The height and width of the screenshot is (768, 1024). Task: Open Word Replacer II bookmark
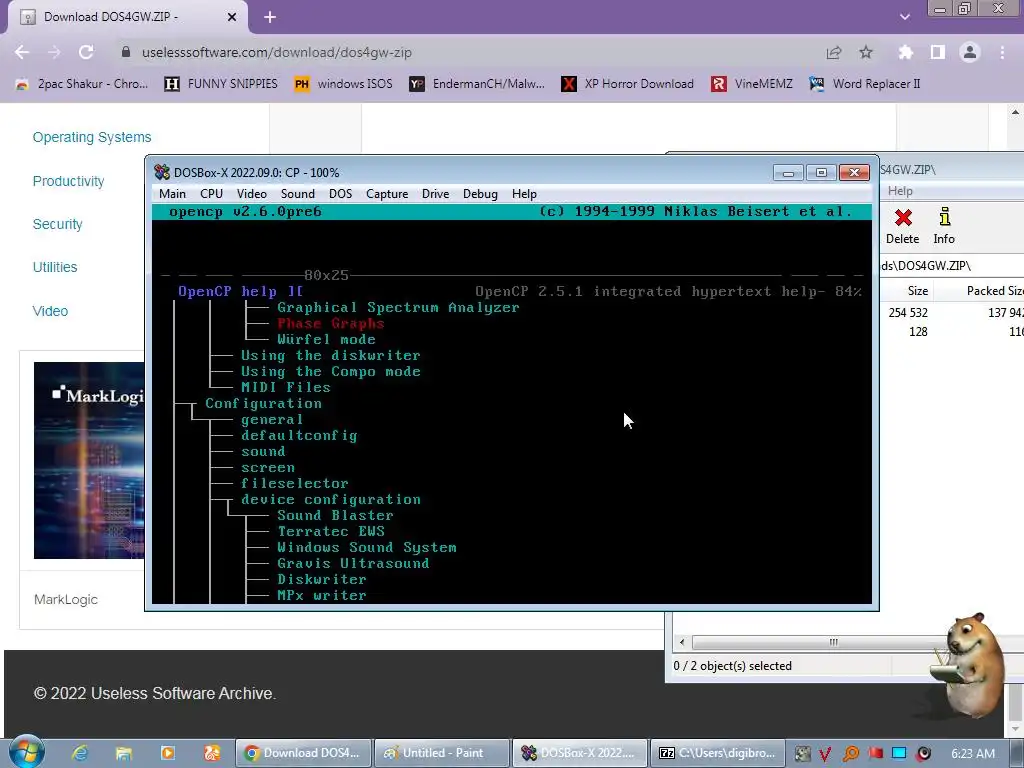865,84
